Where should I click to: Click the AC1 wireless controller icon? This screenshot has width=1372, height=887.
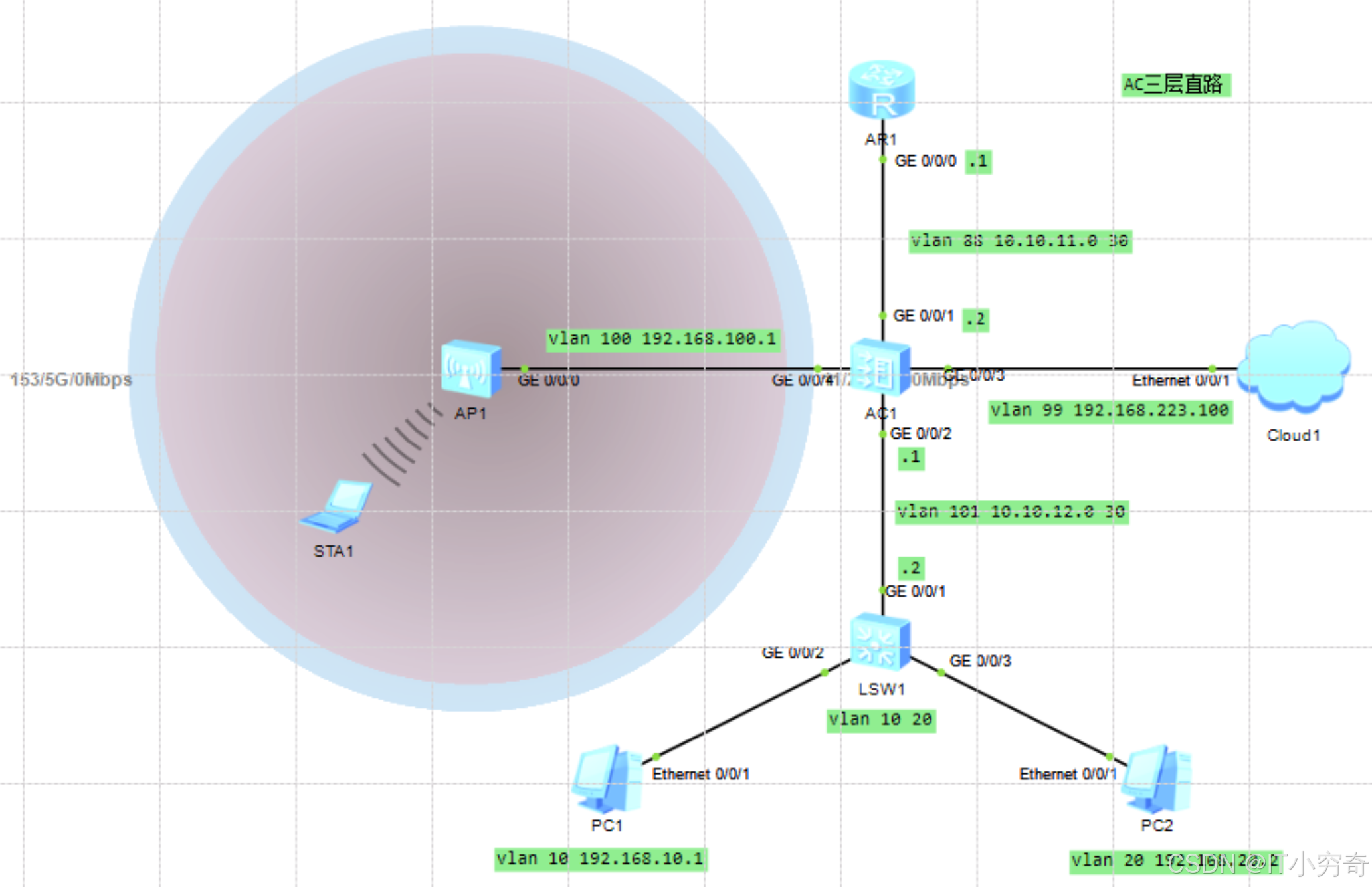880,367
